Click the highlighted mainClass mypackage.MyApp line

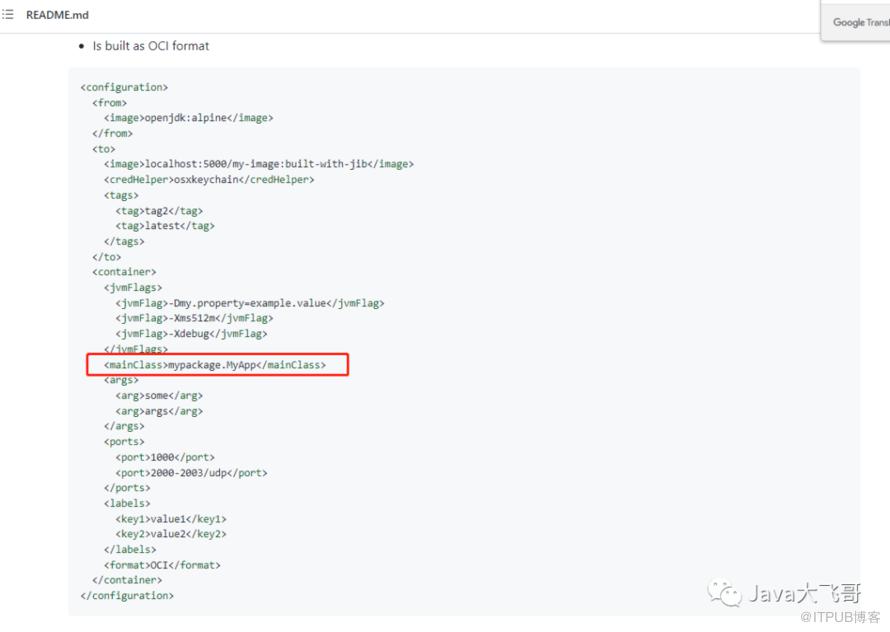tap(215, 365)
